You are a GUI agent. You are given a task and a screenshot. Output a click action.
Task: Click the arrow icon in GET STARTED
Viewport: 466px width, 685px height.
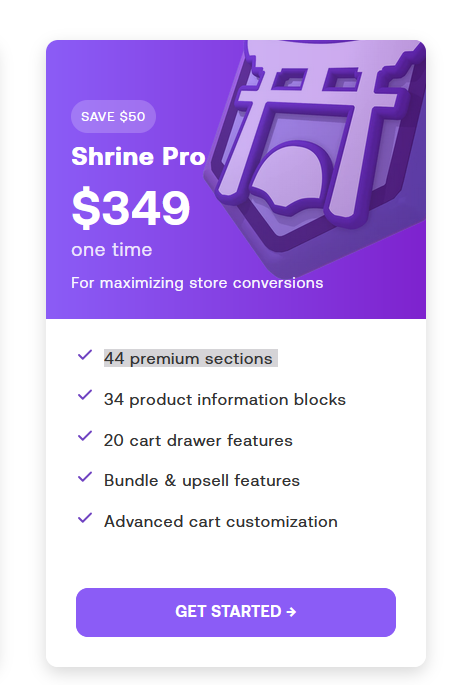(x=291, y=612)
